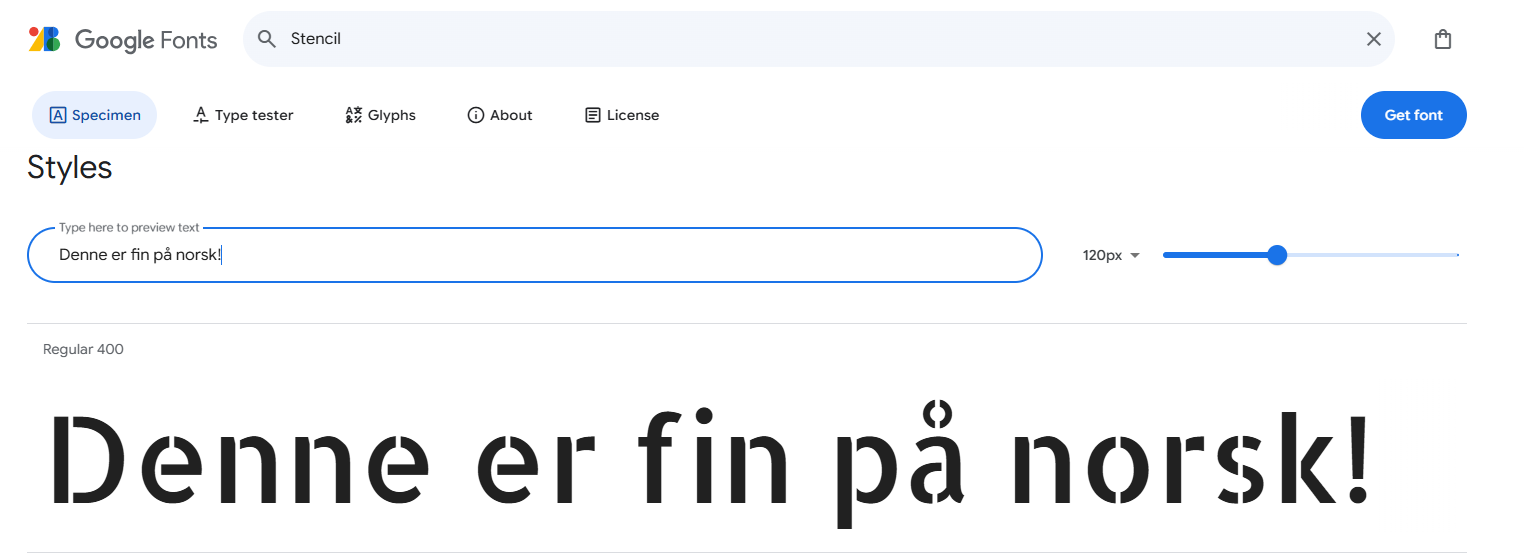Click the font size slider handle
1524x556 pixels.
[x=1277, y=255]
